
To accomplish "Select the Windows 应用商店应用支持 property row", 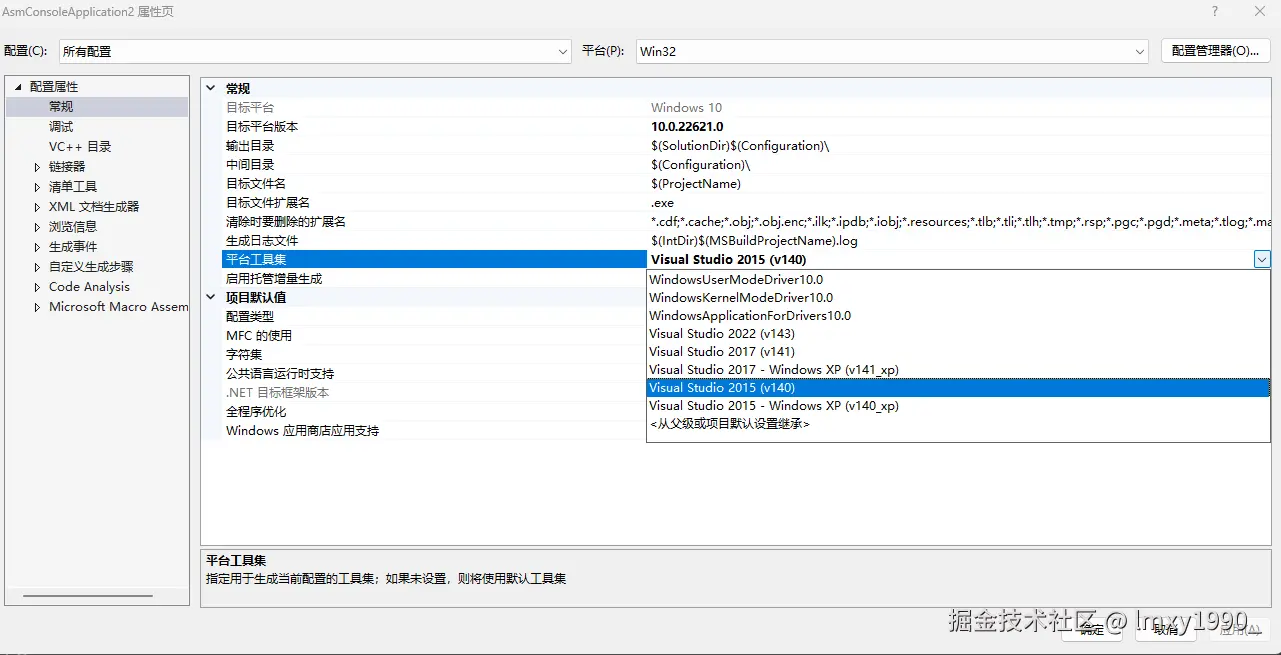I will pos(434,431).
